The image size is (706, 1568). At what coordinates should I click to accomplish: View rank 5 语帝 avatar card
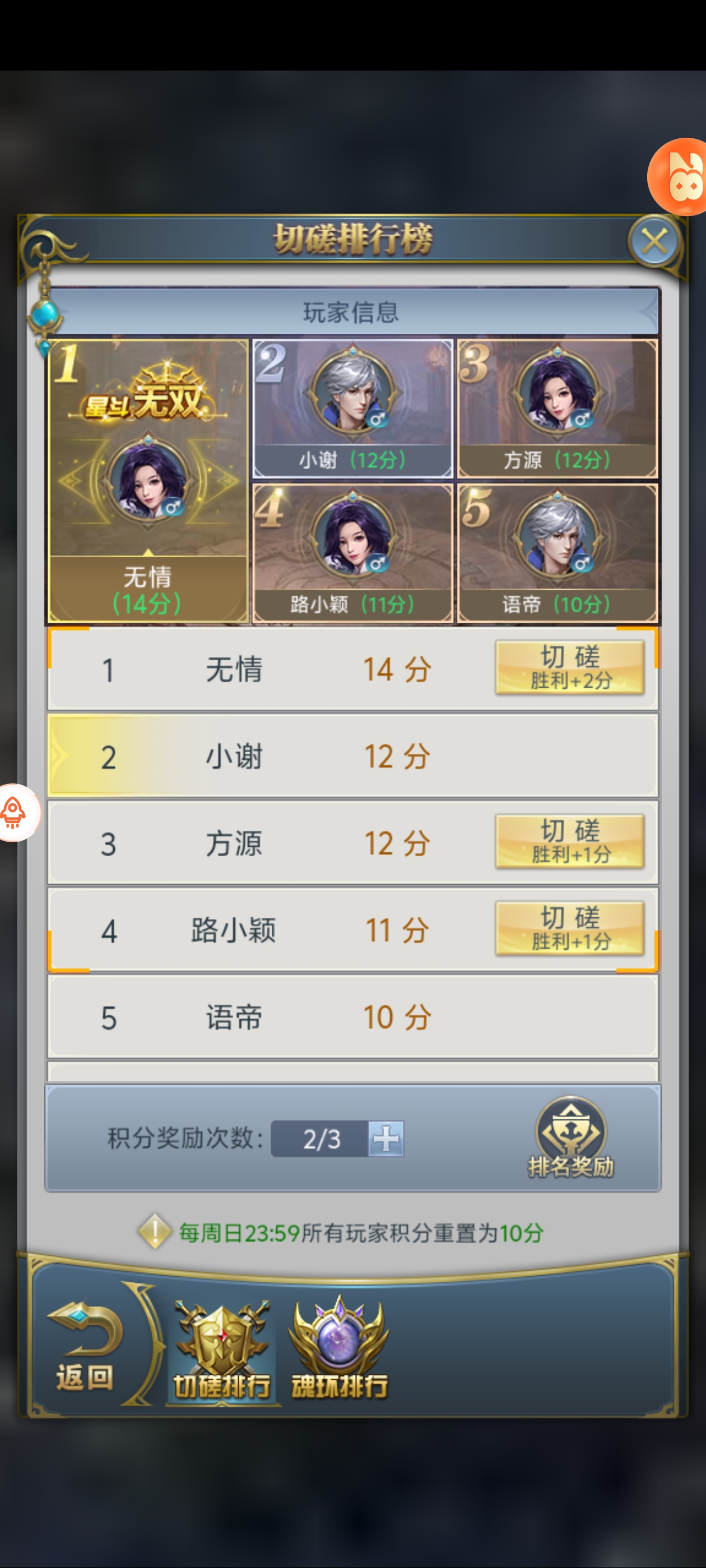tap(558, 553)
